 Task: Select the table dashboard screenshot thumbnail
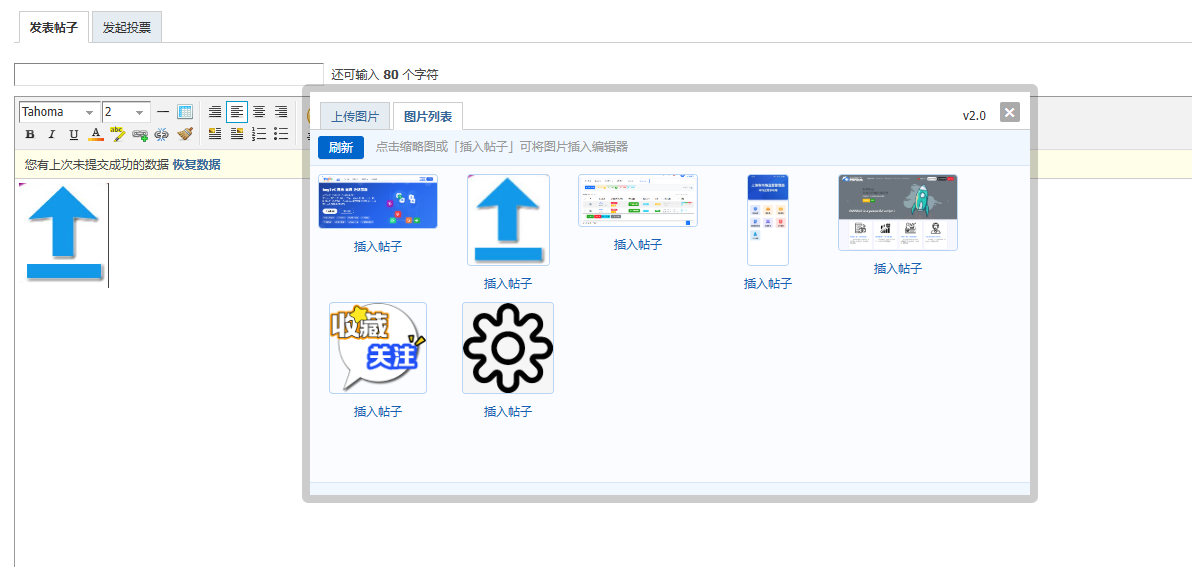[x=638, y=201]
